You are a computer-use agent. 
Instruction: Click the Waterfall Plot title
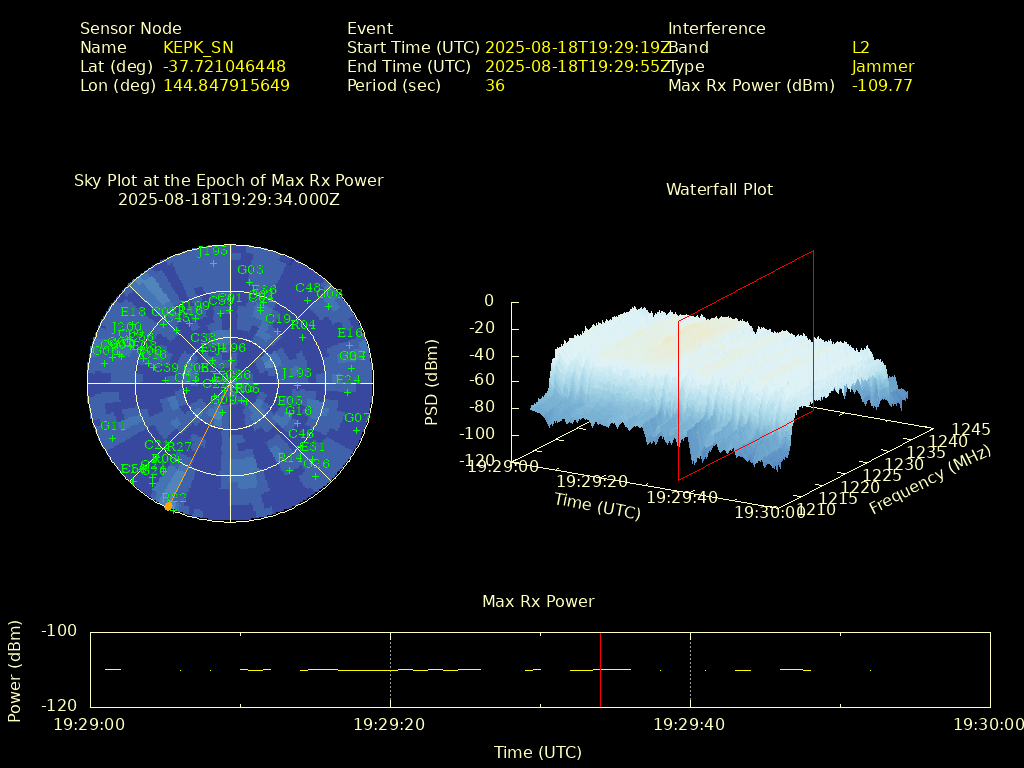click(x=719, y=189)
